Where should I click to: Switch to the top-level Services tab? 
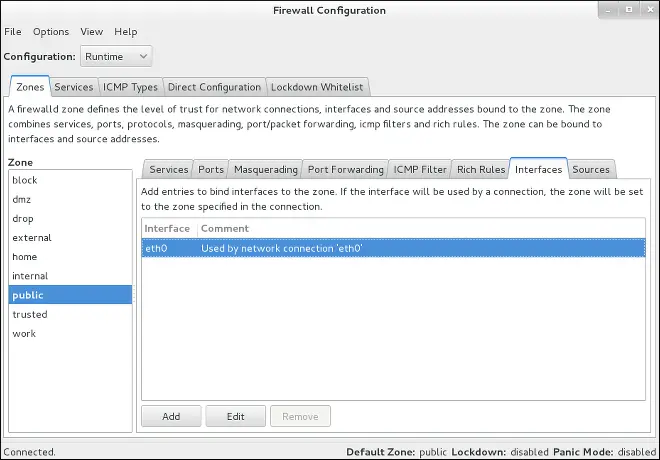74,87
